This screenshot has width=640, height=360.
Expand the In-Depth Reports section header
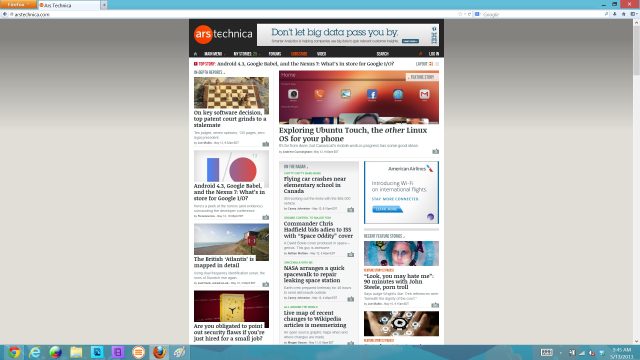point(209,72)
